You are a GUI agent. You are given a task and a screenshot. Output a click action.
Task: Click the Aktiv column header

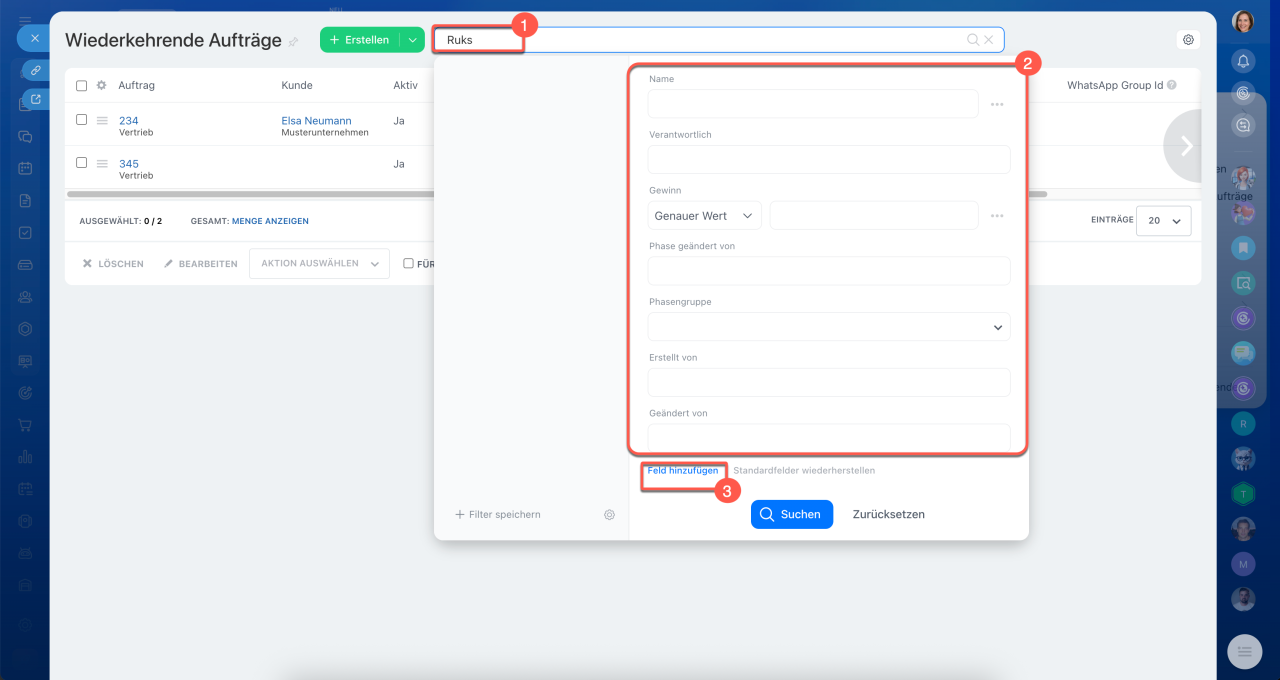click(405, 86)
